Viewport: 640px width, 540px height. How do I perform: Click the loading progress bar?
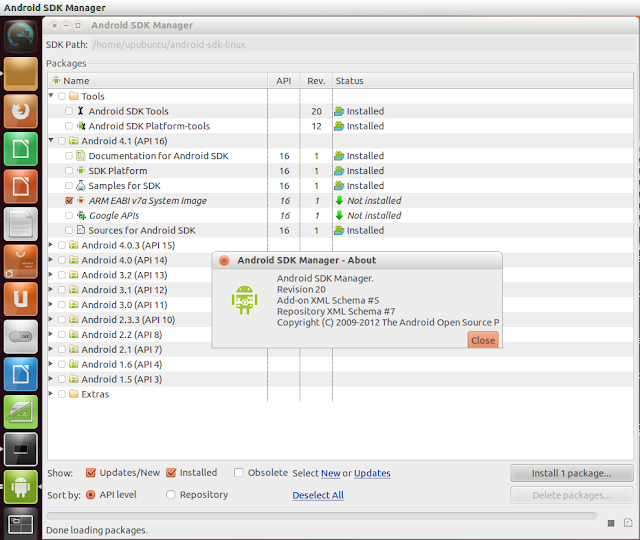[x=322, y=516]
